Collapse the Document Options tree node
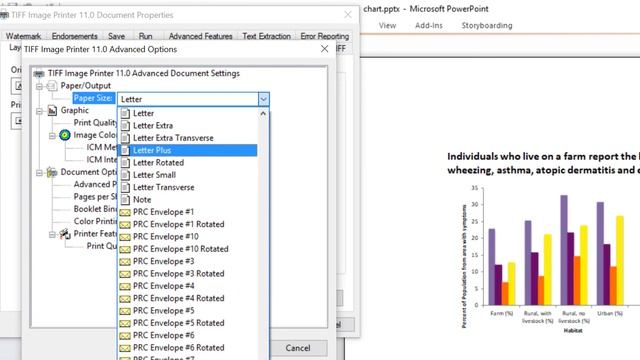Image resolution: width=640 pixels, height=360 pixels. (39, 173)
